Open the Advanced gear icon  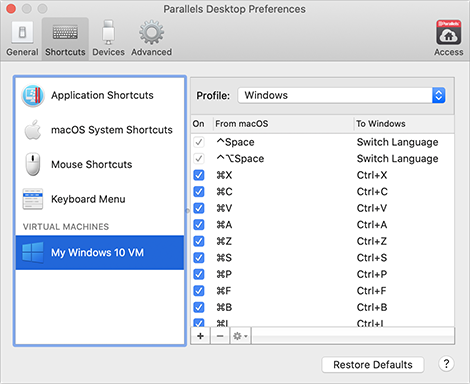(x=151, y=32)
